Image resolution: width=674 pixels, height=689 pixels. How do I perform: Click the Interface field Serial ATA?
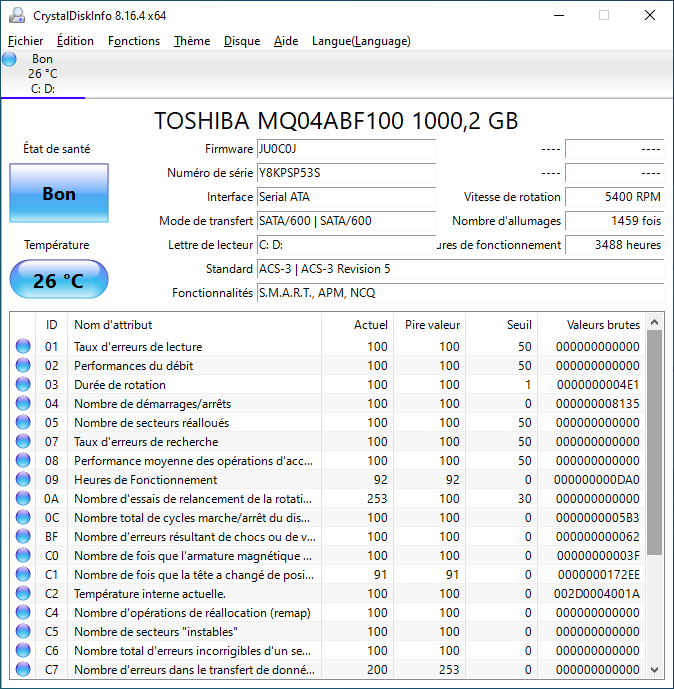tap(346, 197)
